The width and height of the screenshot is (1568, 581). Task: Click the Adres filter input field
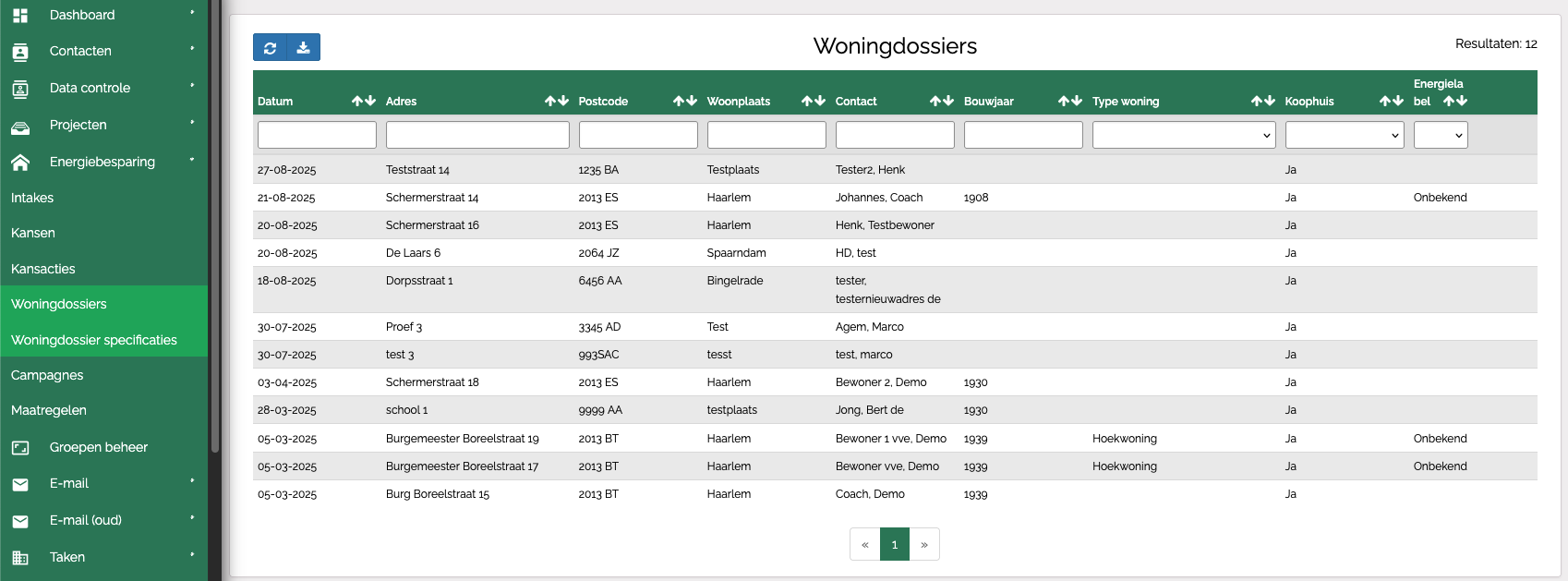coord(477,135)
